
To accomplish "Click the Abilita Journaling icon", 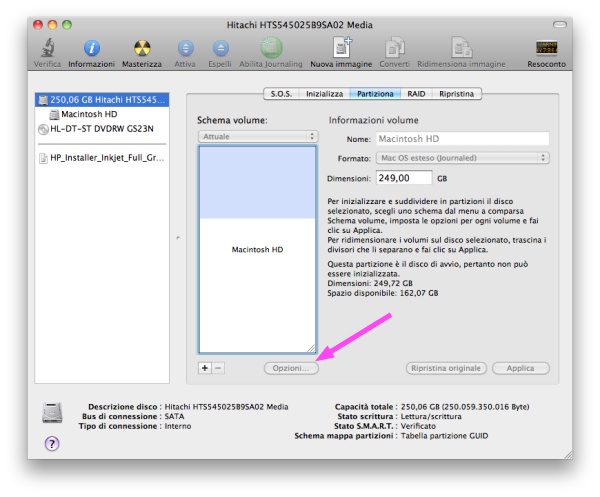I will 271,47.
